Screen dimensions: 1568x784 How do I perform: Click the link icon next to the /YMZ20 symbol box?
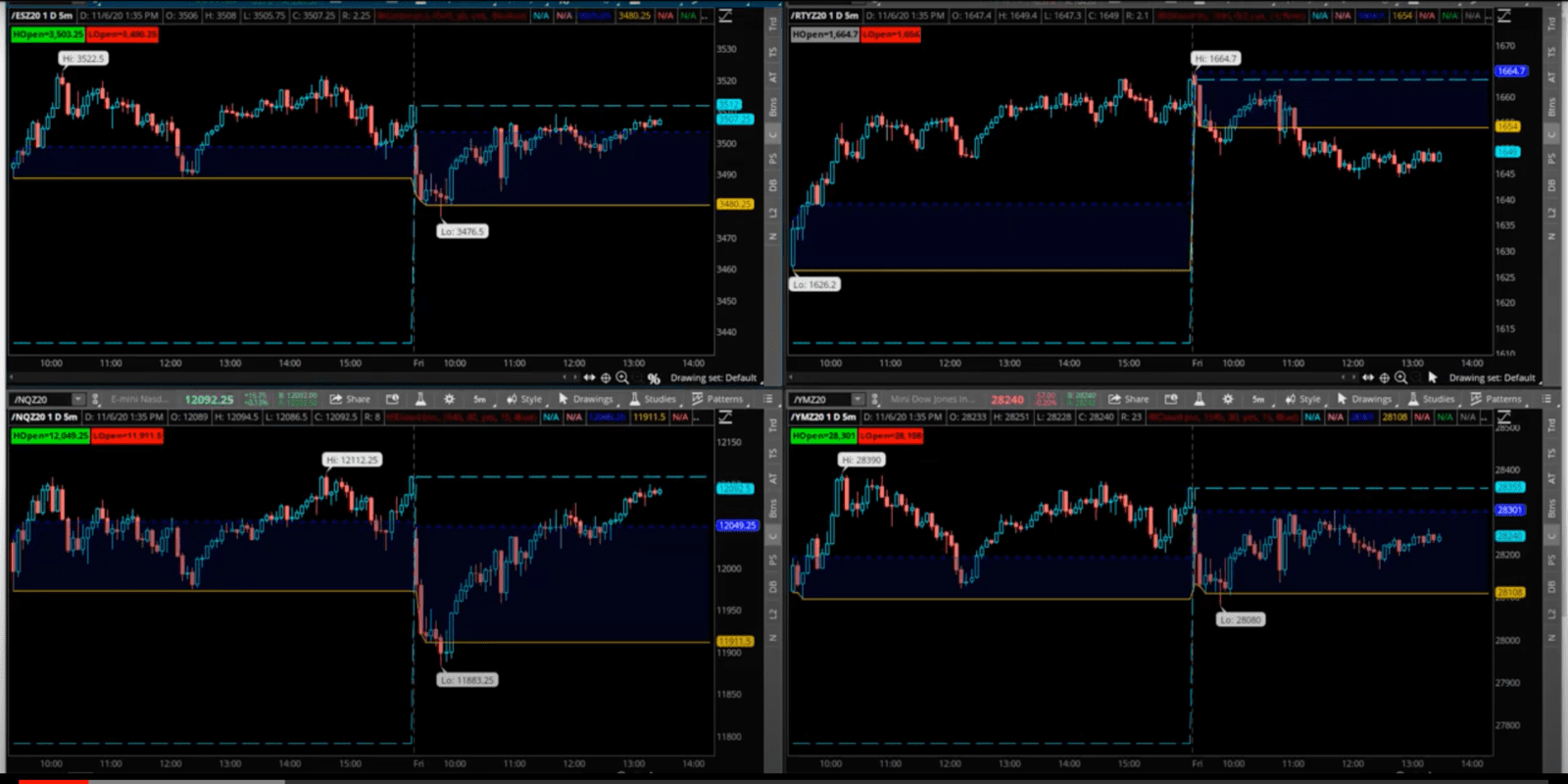(873, 399)
